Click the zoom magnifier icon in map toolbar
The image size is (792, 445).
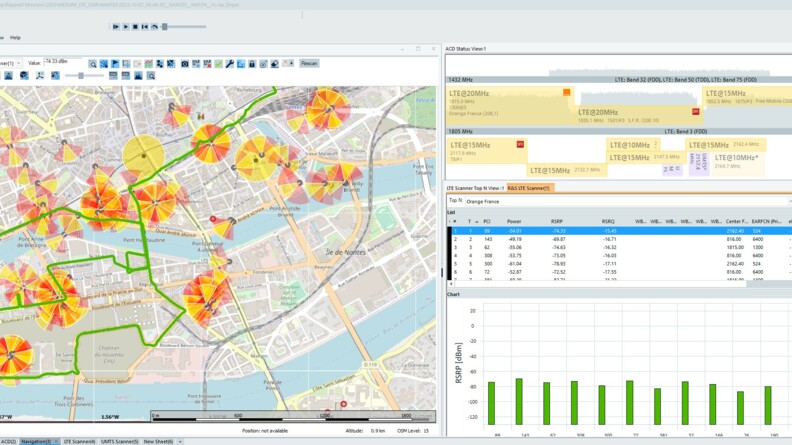[x=92, y=64]
